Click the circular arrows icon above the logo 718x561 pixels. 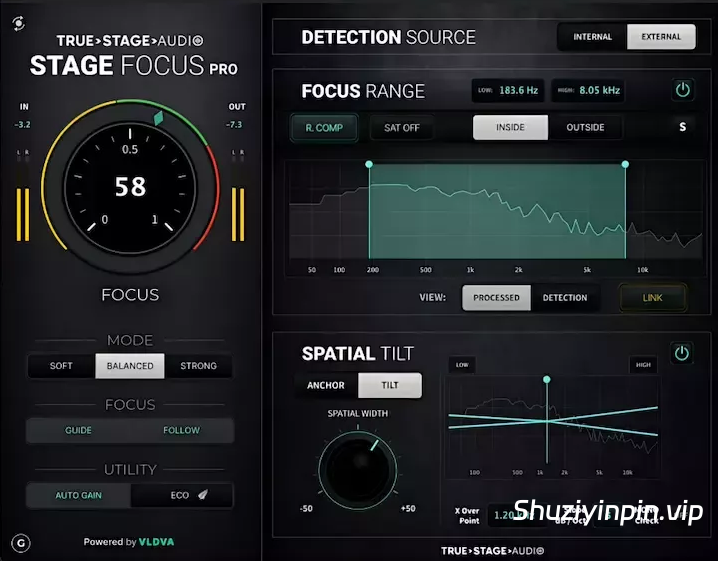point(18,23)
